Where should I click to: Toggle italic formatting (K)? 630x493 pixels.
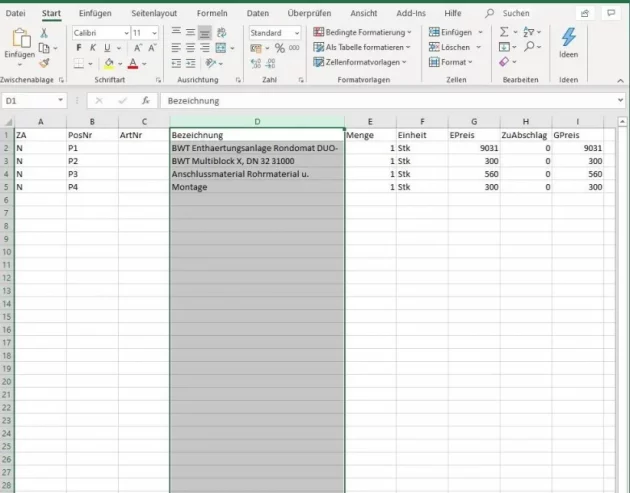pyautogui.click(x=93, y=47)
